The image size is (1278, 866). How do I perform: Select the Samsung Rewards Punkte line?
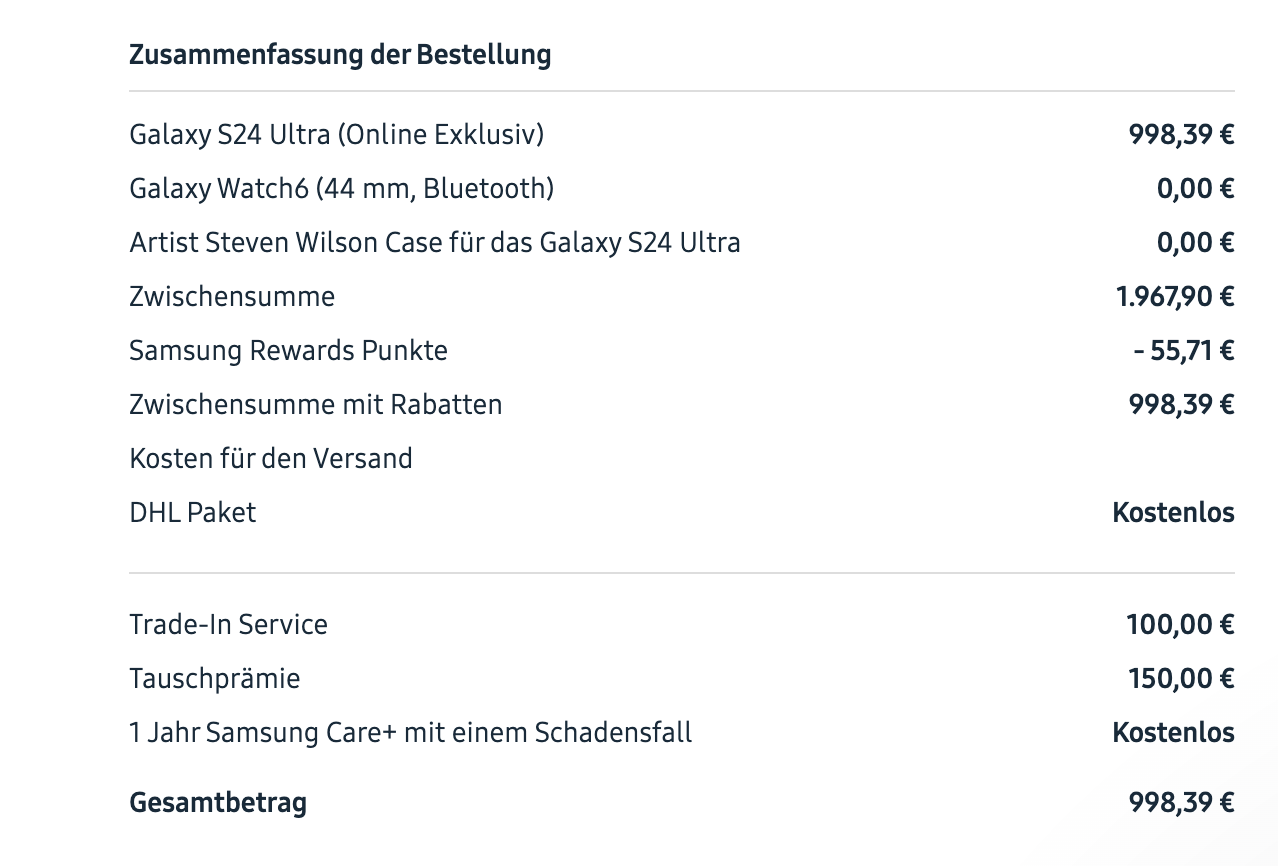(288, 350)
